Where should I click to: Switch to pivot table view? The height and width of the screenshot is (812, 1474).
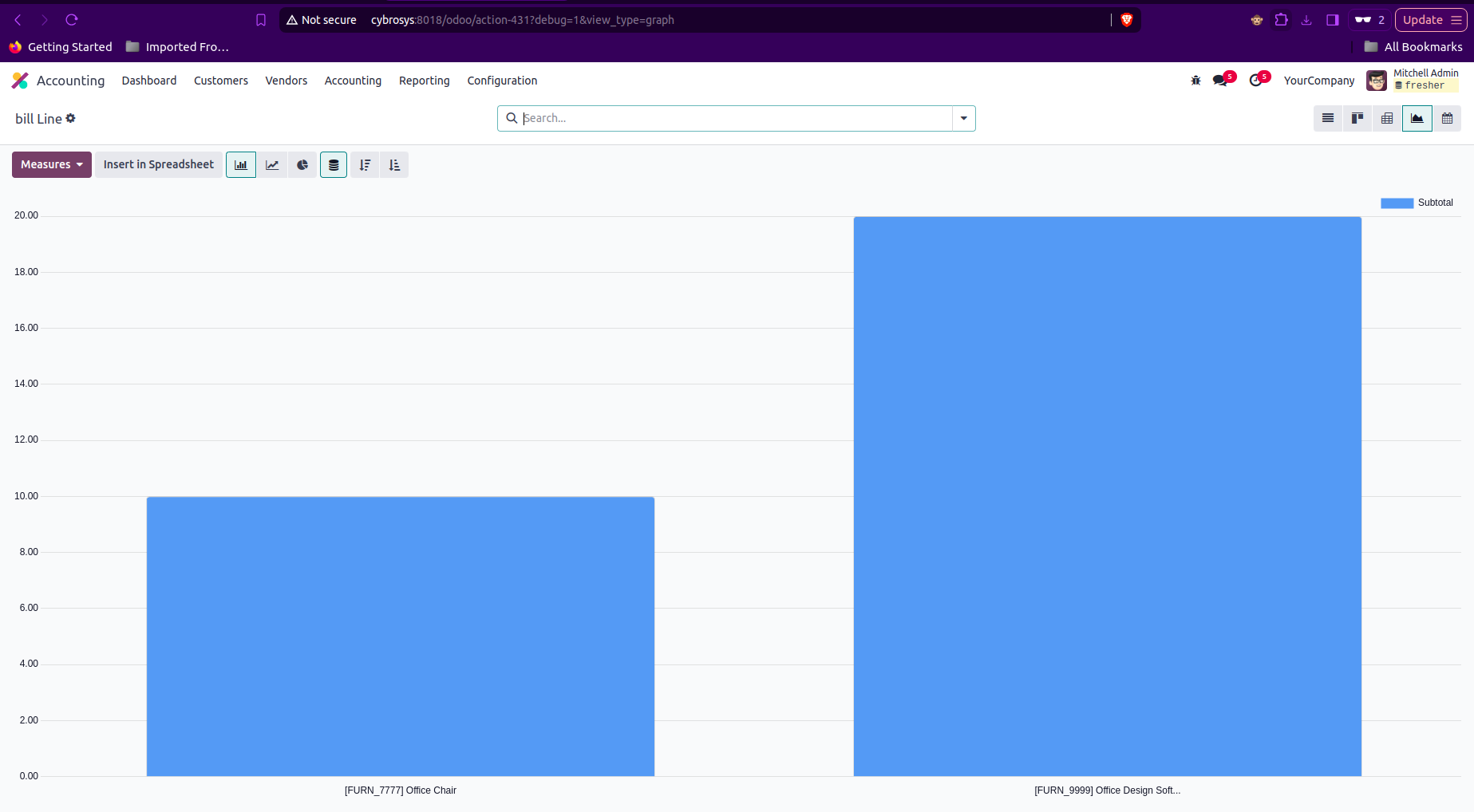tap(1387, 119)
